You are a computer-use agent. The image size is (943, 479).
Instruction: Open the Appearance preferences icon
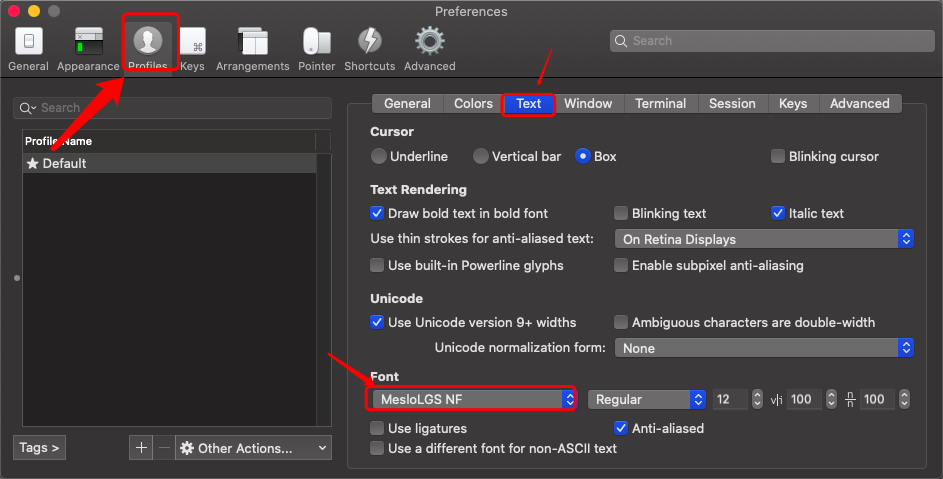coord(88,43)
